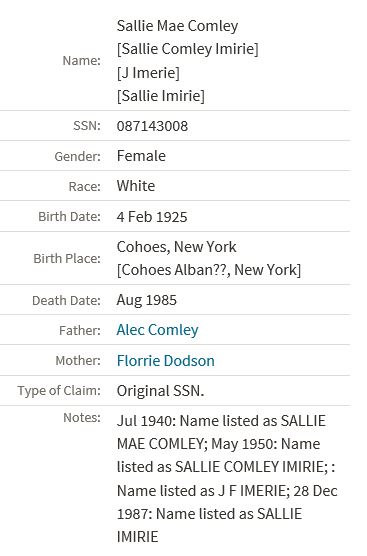The width and height of the screenshot is (367, 556).
Task: Click the Death Date value Aug 1985
Action: pyautogui.click(x=146, y=300)
